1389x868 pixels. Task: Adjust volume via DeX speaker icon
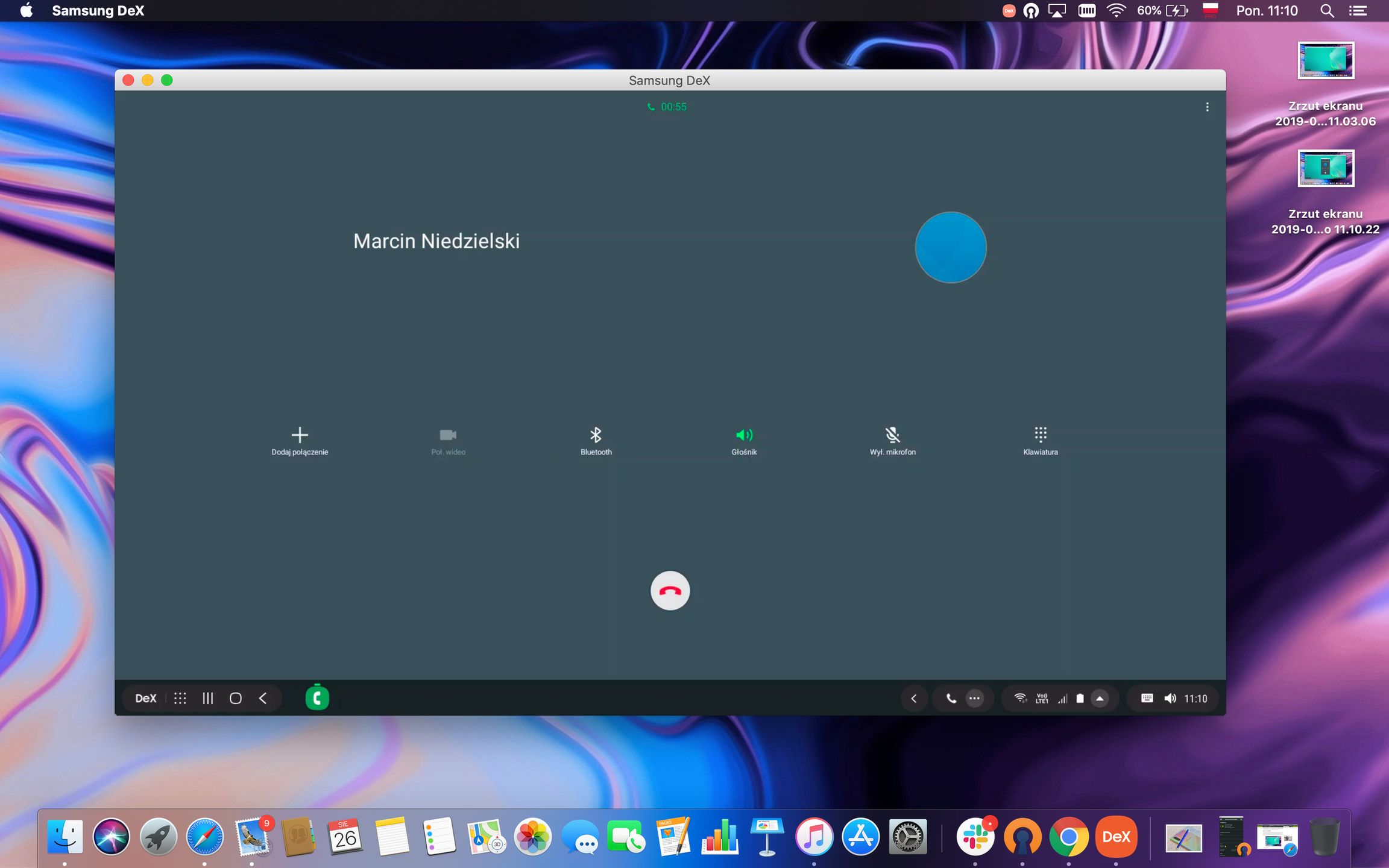[1170, 698]
